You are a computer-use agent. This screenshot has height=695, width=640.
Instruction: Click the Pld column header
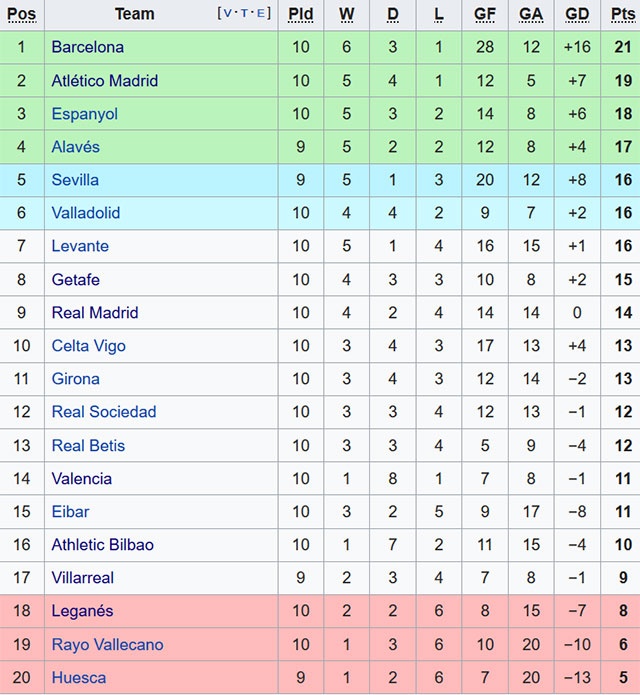pyautogui.click(x=300, y=14)
